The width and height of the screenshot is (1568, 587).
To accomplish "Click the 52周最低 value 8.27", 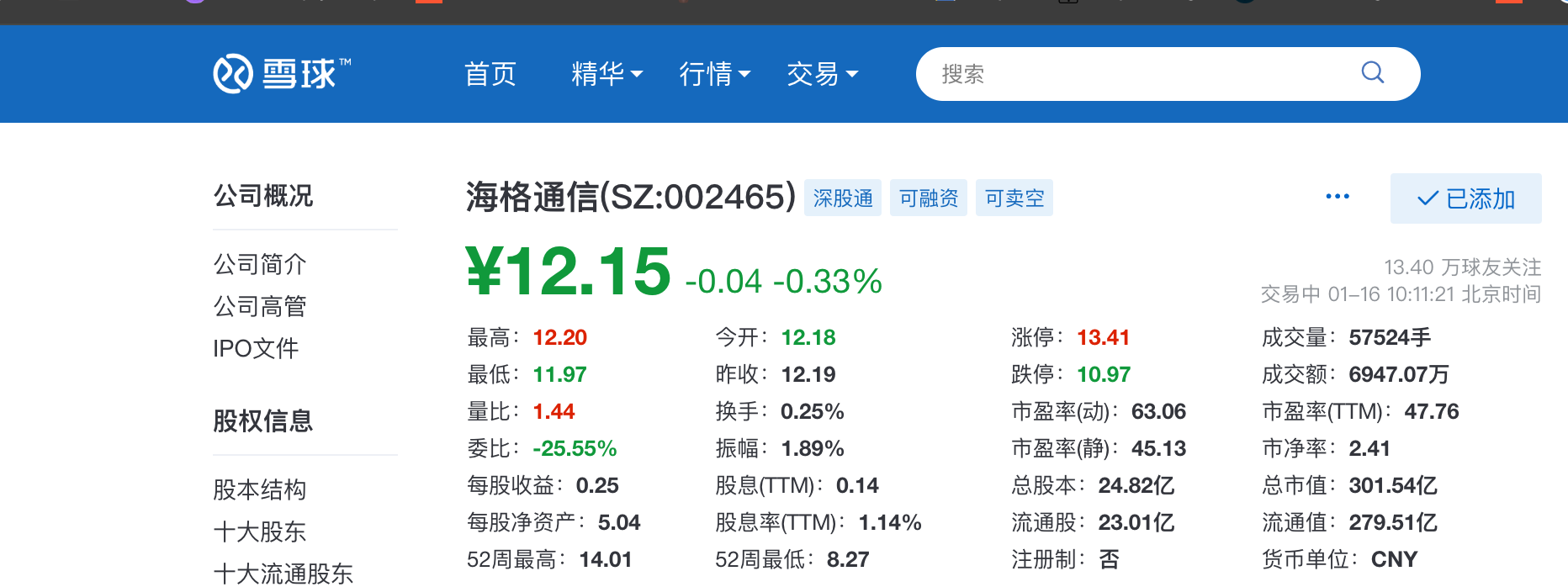I will click(x=848, y=559).
